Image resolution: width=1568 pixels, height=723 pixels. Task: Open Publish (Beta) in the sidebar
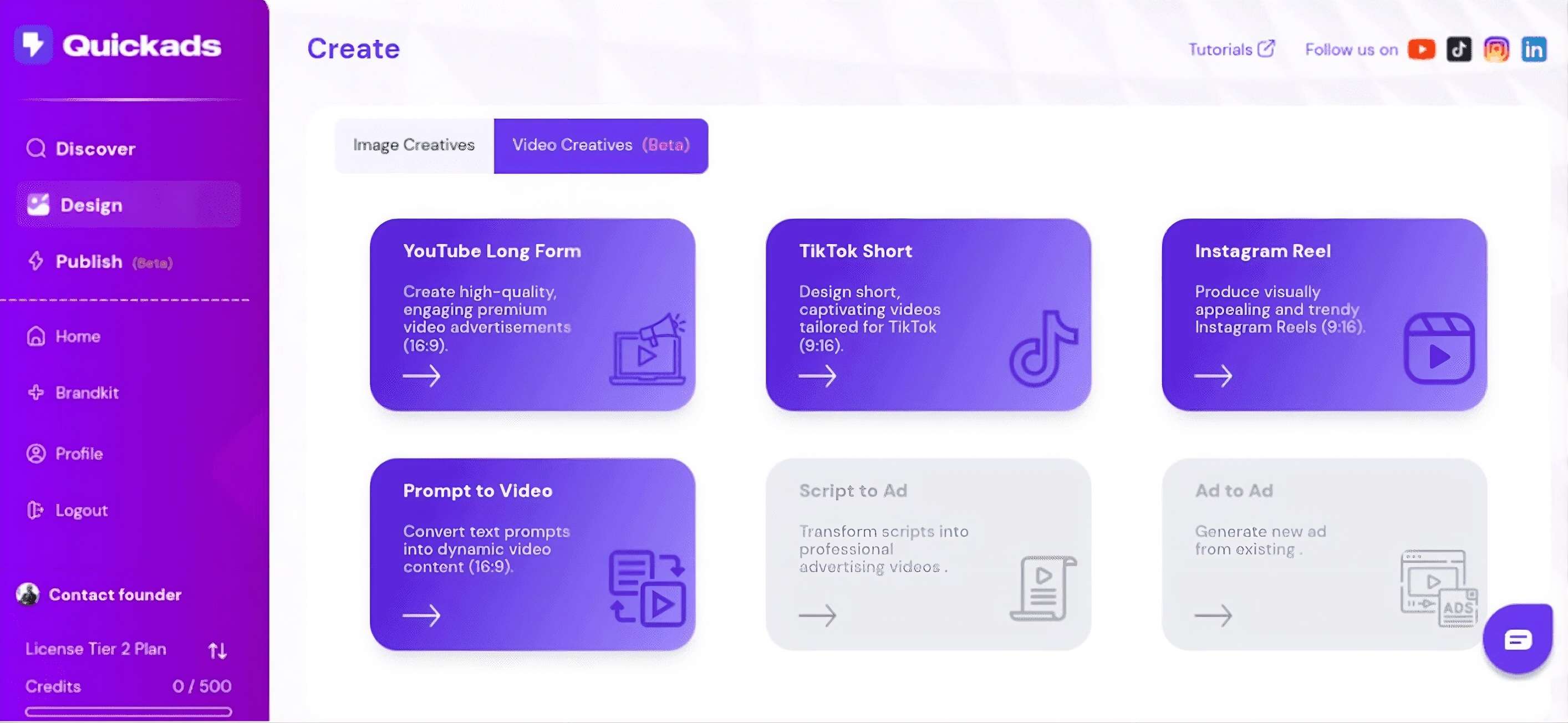click(114, 261)
